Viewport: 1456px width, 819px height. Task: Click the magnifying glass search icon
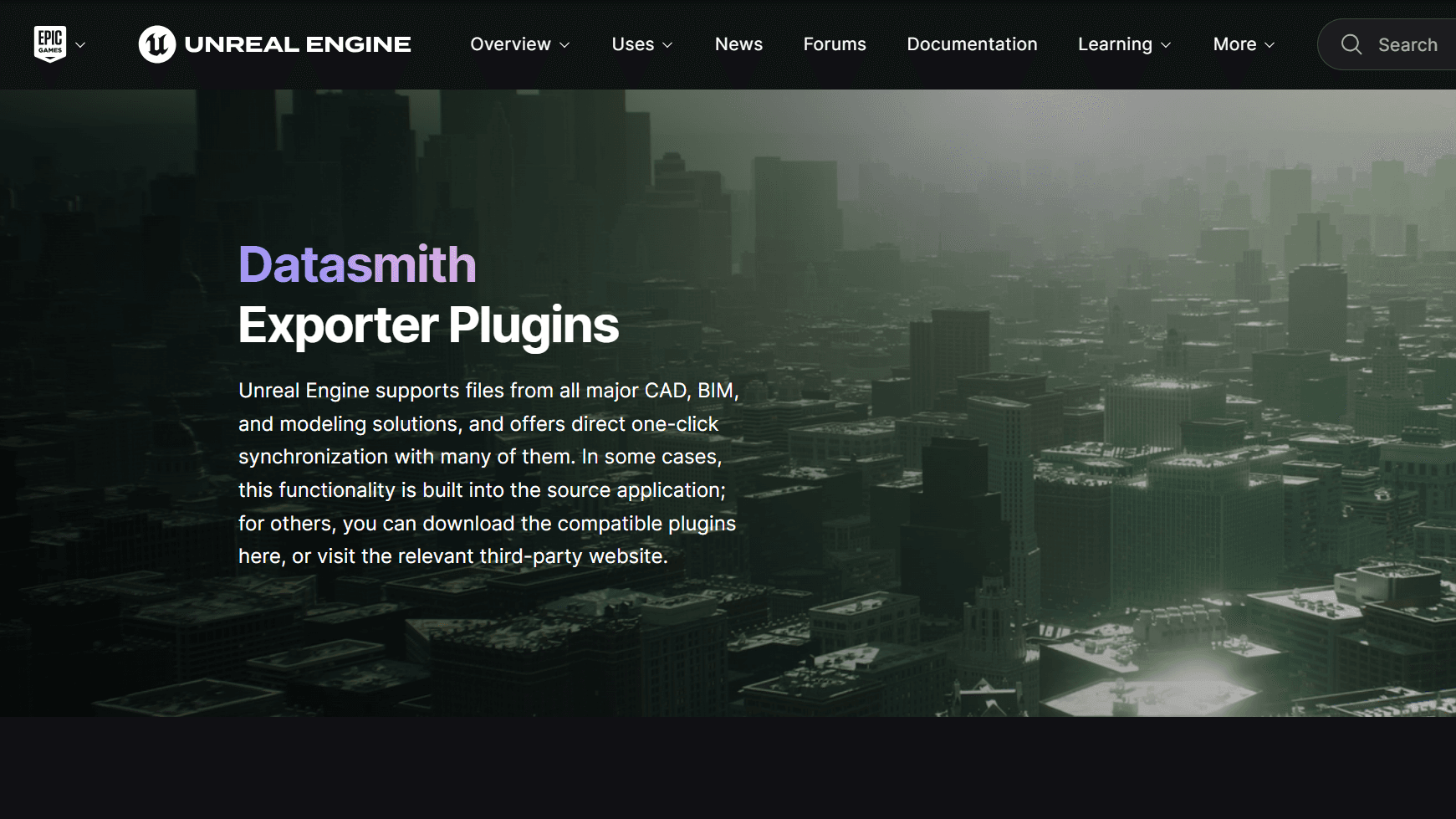pos(1351,44)
